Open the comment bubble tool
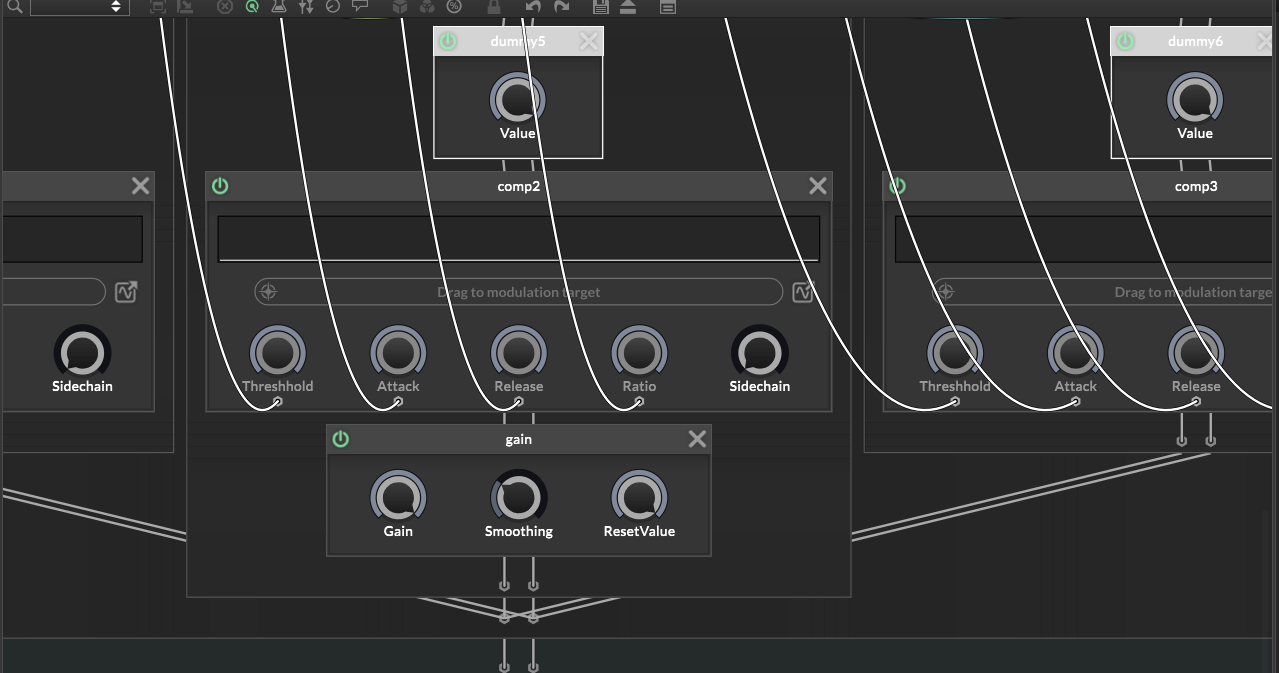 click(x=360, y=6)
